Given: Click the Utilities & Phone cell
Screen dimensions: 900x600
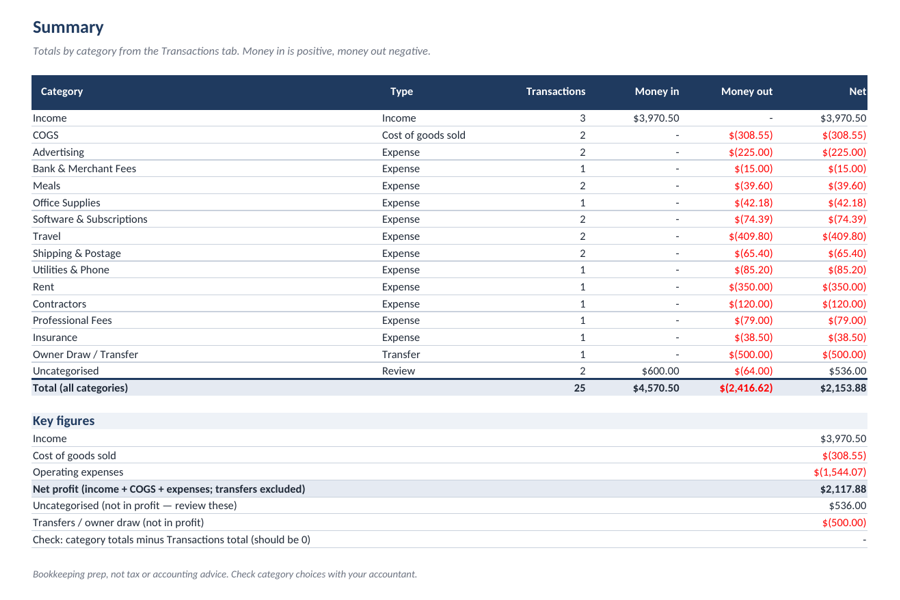Looking at the screenshot, I should tap(71, 270).
